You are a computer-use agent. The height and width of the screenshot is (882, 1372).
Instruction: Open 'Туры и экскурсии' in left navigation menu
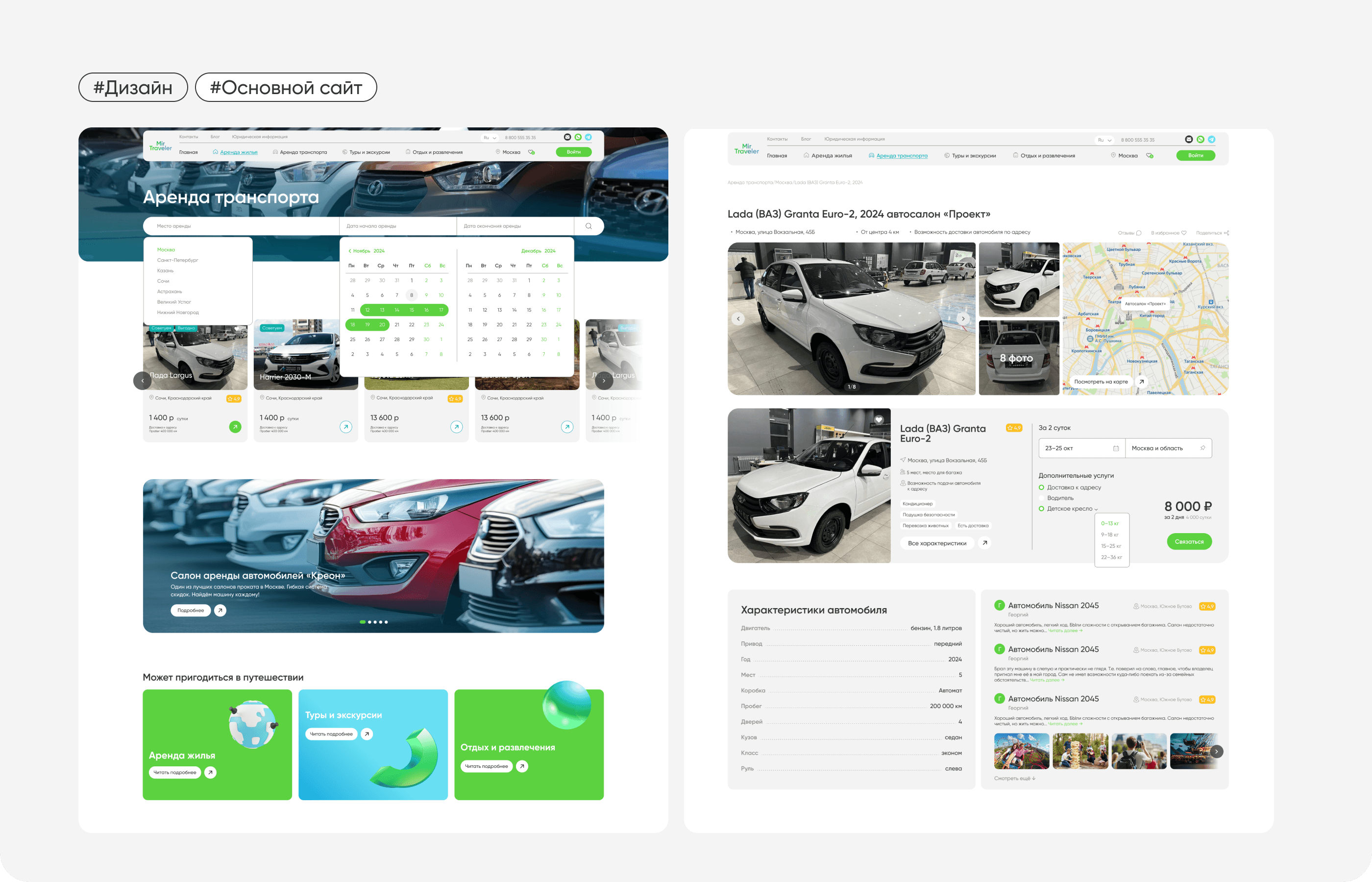click(369, 152)
